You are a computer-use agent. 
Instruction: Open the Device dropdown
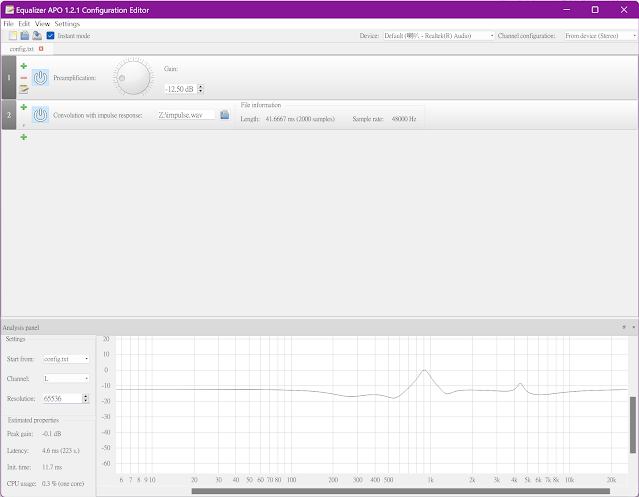coord(438,36)
